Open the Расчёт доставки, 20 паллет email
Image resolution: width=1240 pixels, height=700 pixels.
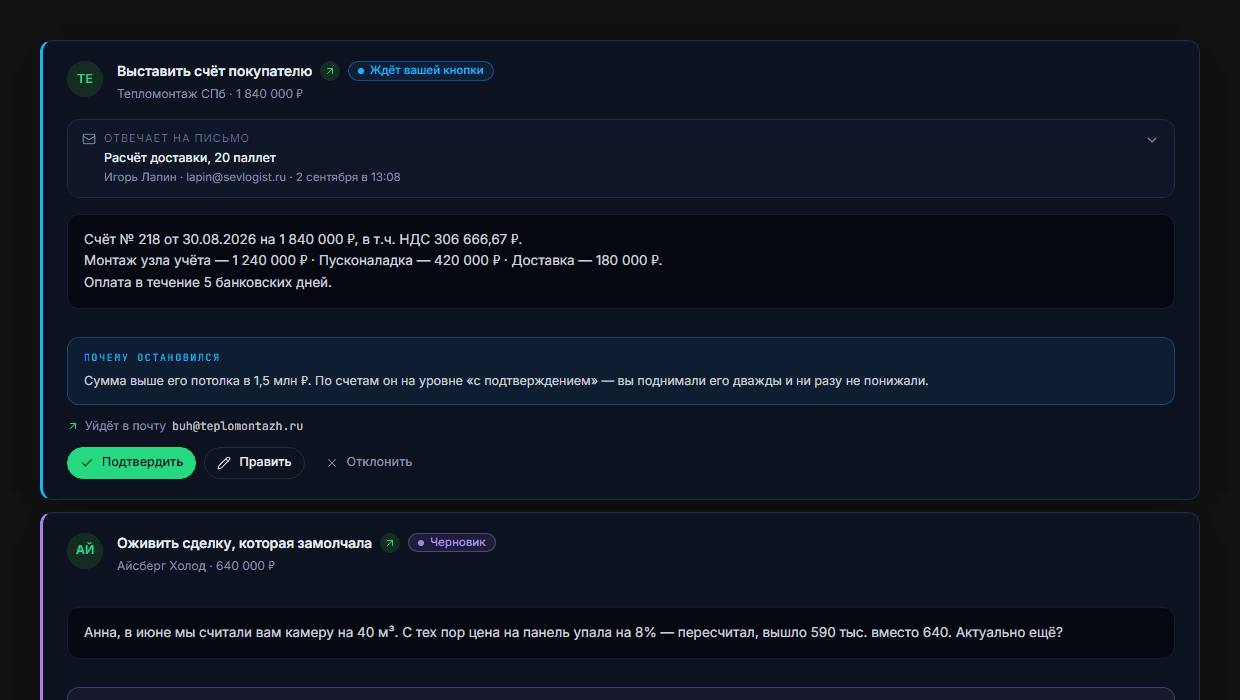pyautogui.click(x=190, y=158)
